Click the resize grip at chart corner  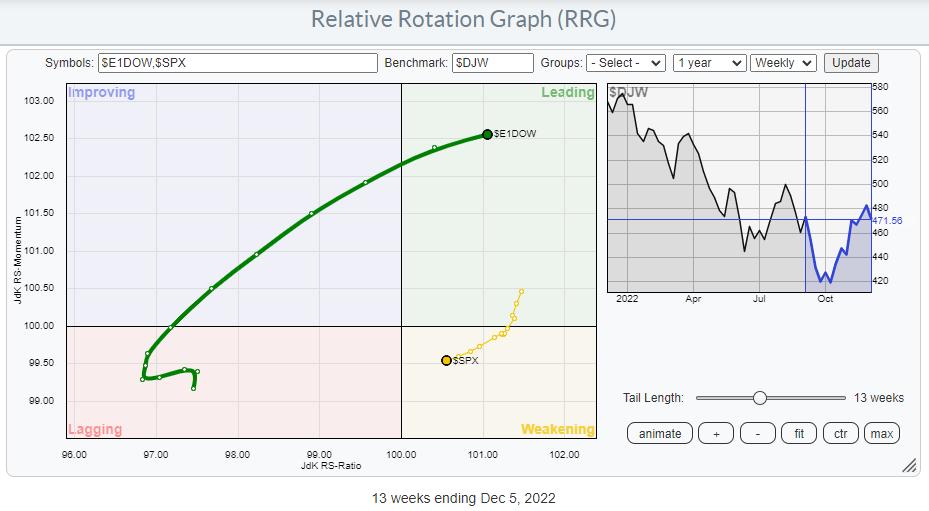pyautogui.click(x=909, y=466)
